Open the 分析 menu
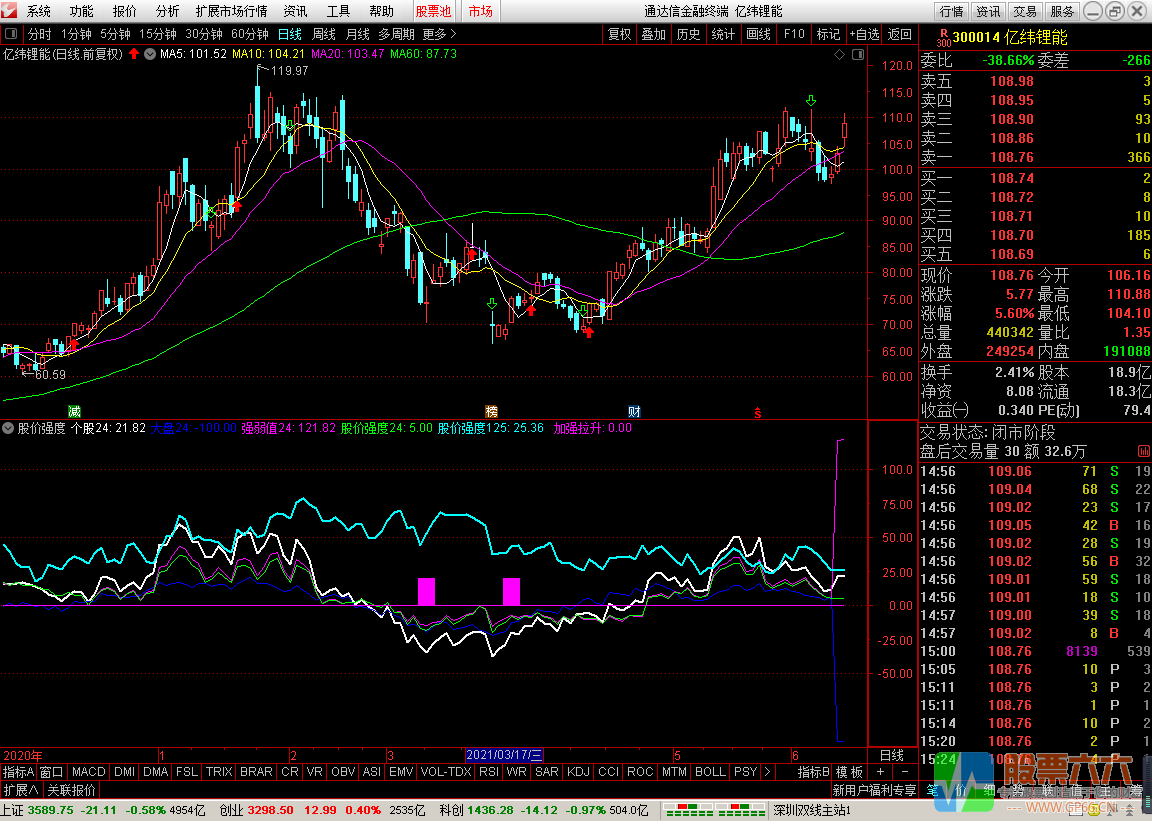This screenshot has height=822, width=1152. point(168,11)
